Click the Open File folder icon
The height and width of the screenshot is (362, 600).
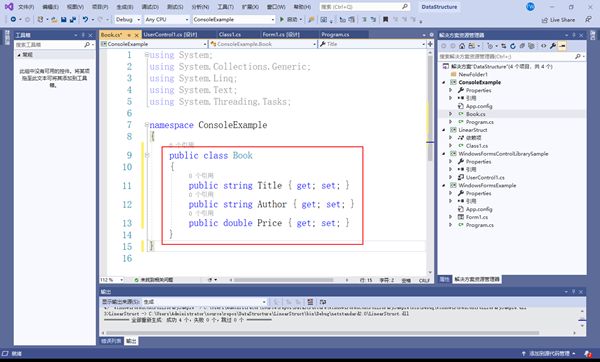[x=54, y=20]
